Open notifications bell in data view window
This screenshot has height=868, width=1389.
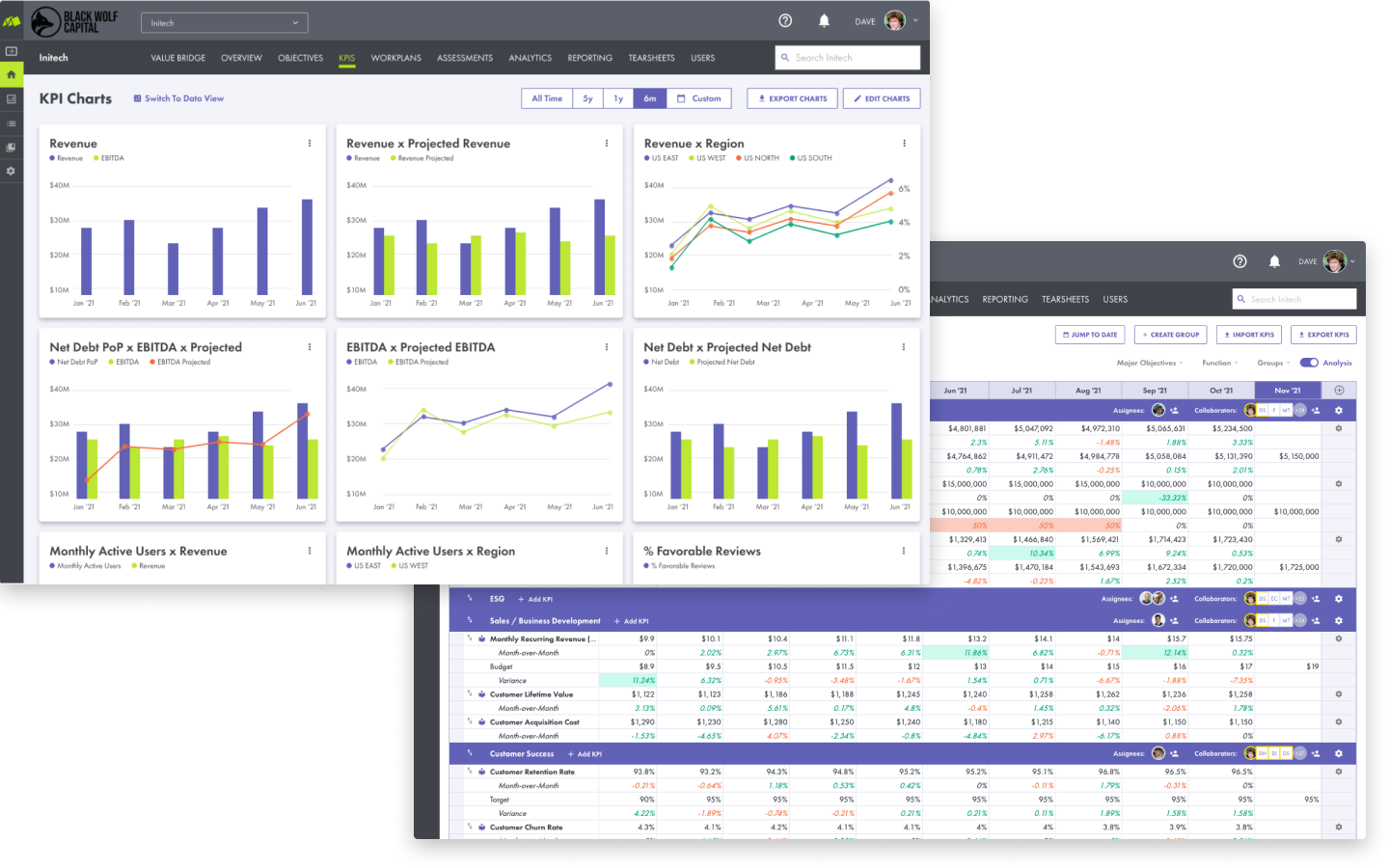1274,261
